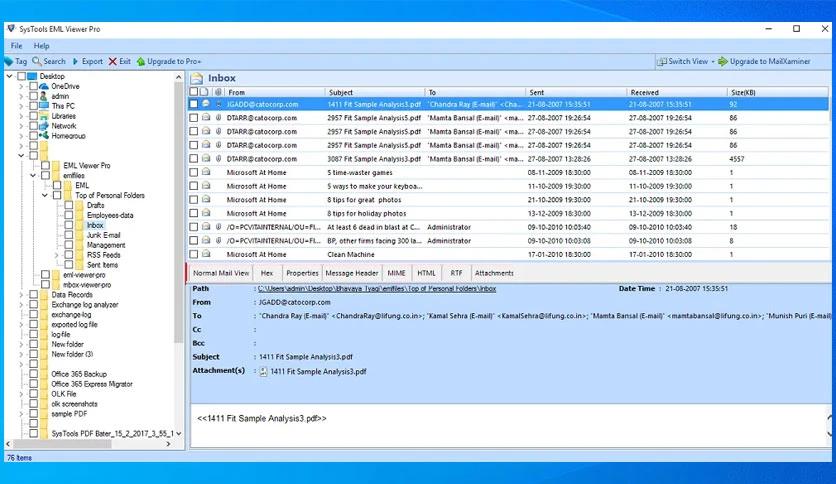Collapse the Top of Personal Folders node
836x484 pixels.
pos(45,196)
